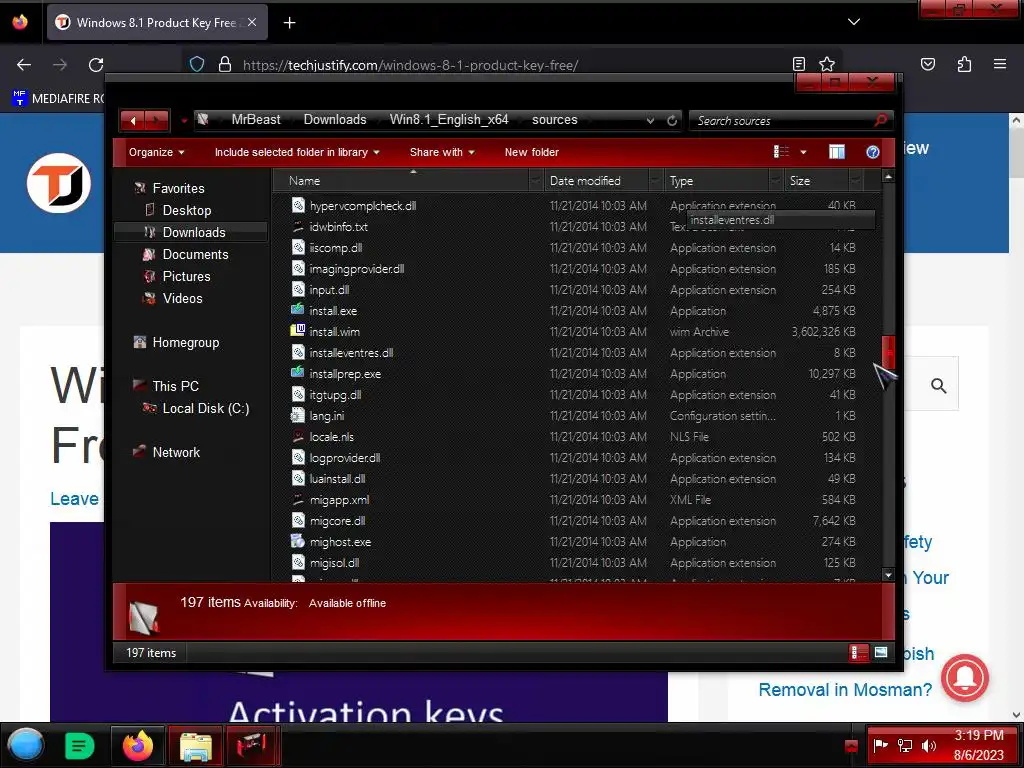
Task: Open the Share with menu
Action: pyautogui.click(x=442, y=152)
